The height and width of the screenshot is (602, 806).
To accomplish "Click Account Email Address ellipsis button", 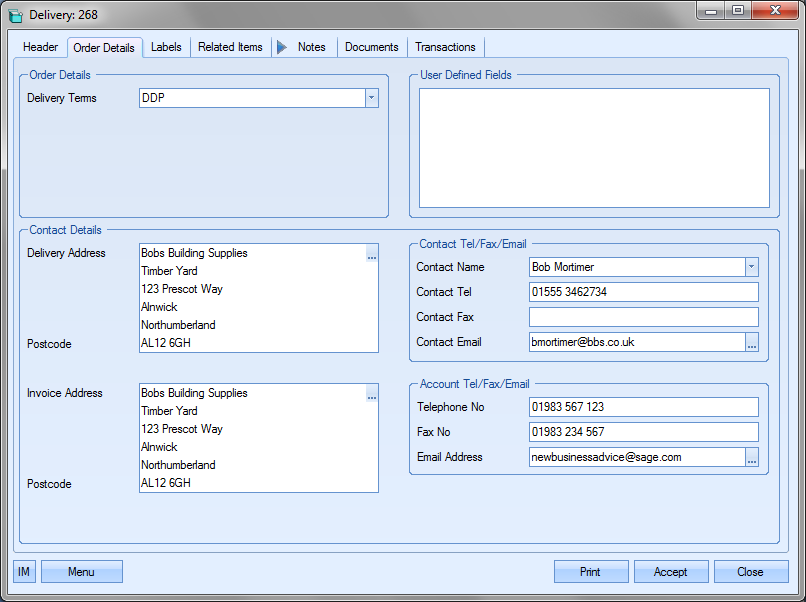I will click(752, 457).
